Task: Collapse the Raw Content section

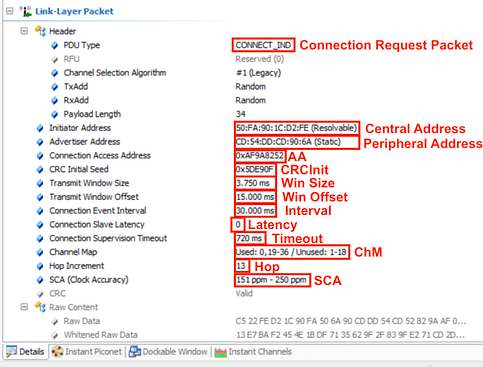Action: click(x=24, y=307)
